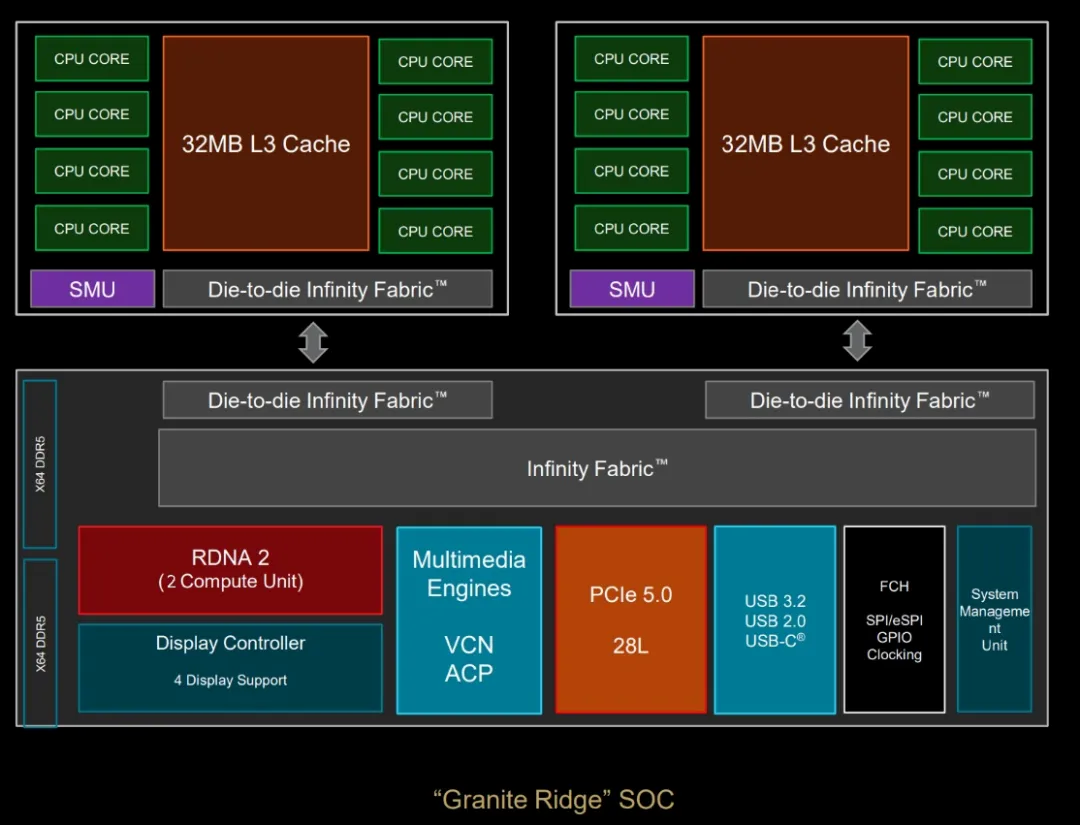Select the USB 3.2 / USB 2.0 / USB-C block
This screenshot has height=825, width=1080.
click(775, 620)
